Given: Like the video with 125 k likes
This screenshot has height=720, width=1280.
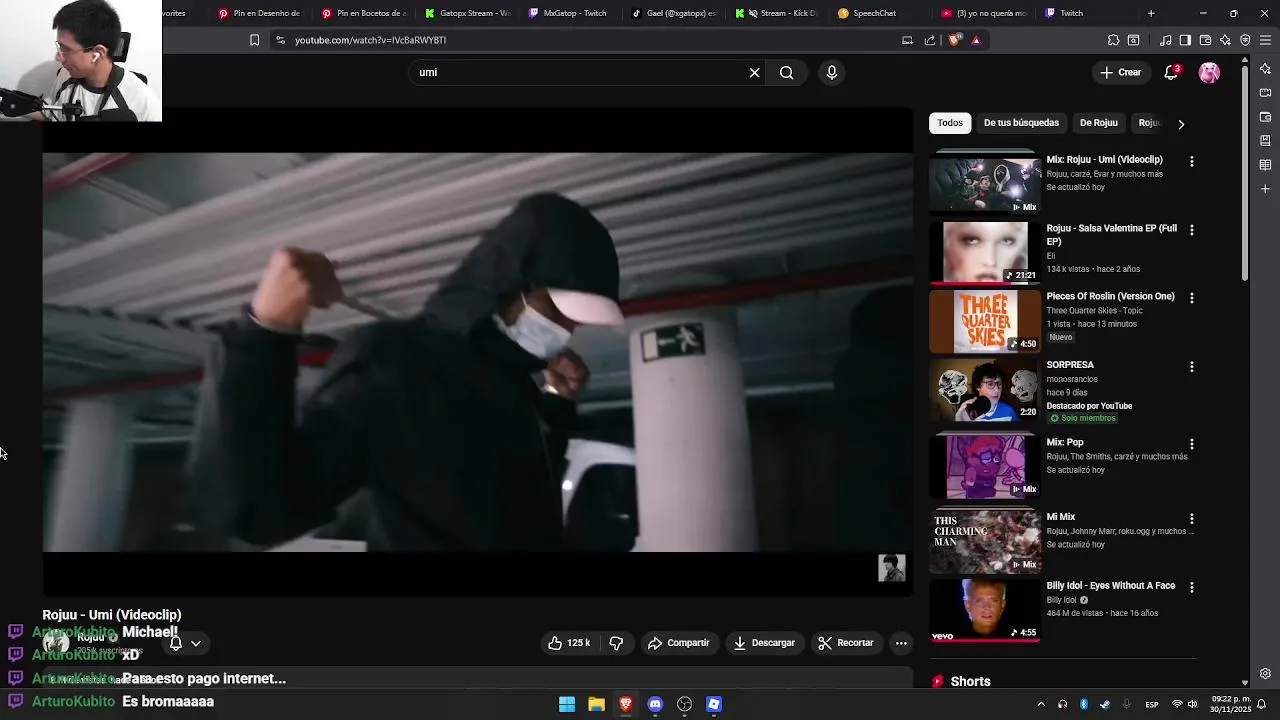Looking at the screenshot, I should (568, 643).
